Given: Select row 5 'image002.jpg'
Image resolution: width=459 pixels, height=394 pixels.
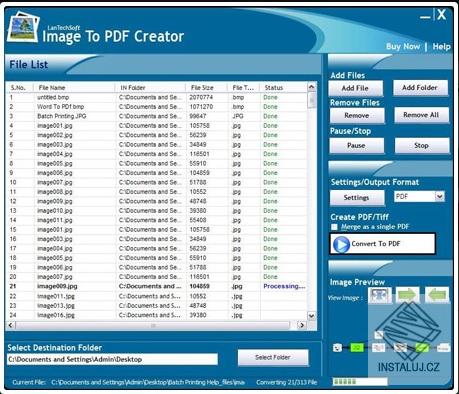Looking at the screenshot, I should (157, 135).
